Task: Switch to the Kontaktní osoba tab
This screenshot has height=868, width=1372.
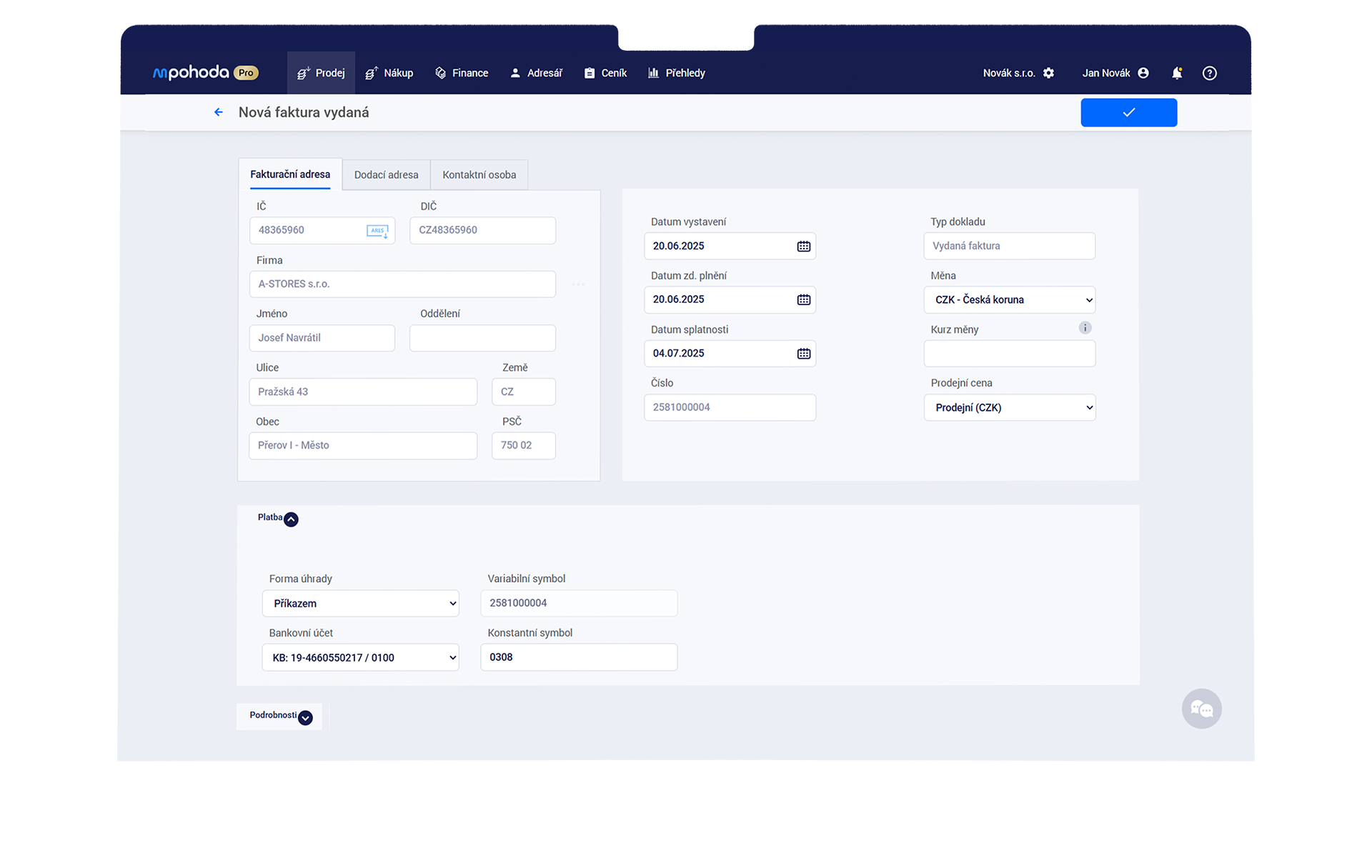Action: pyautogui.click(x=479, y=175)
